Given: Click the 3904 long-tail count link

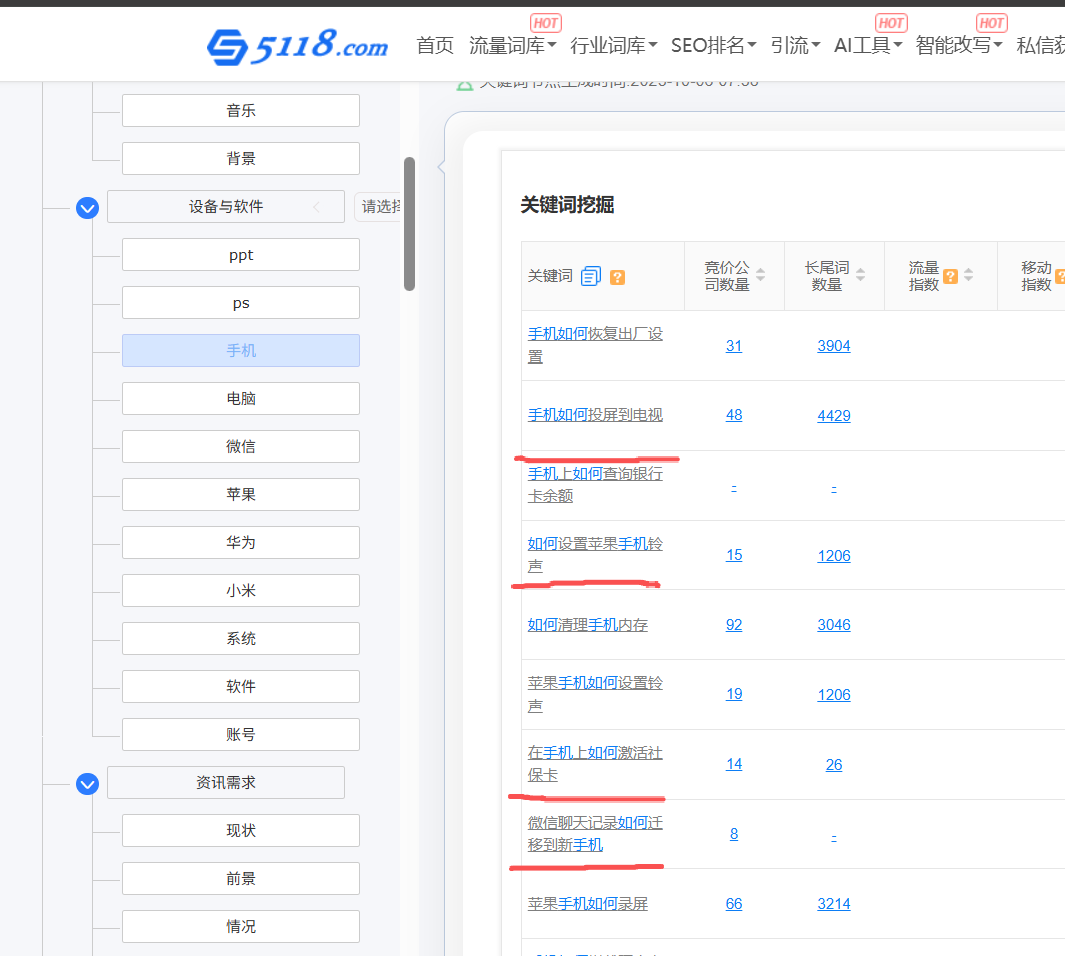Looking at the screenshot, I should pyautogui.click(x=833, y=345).
